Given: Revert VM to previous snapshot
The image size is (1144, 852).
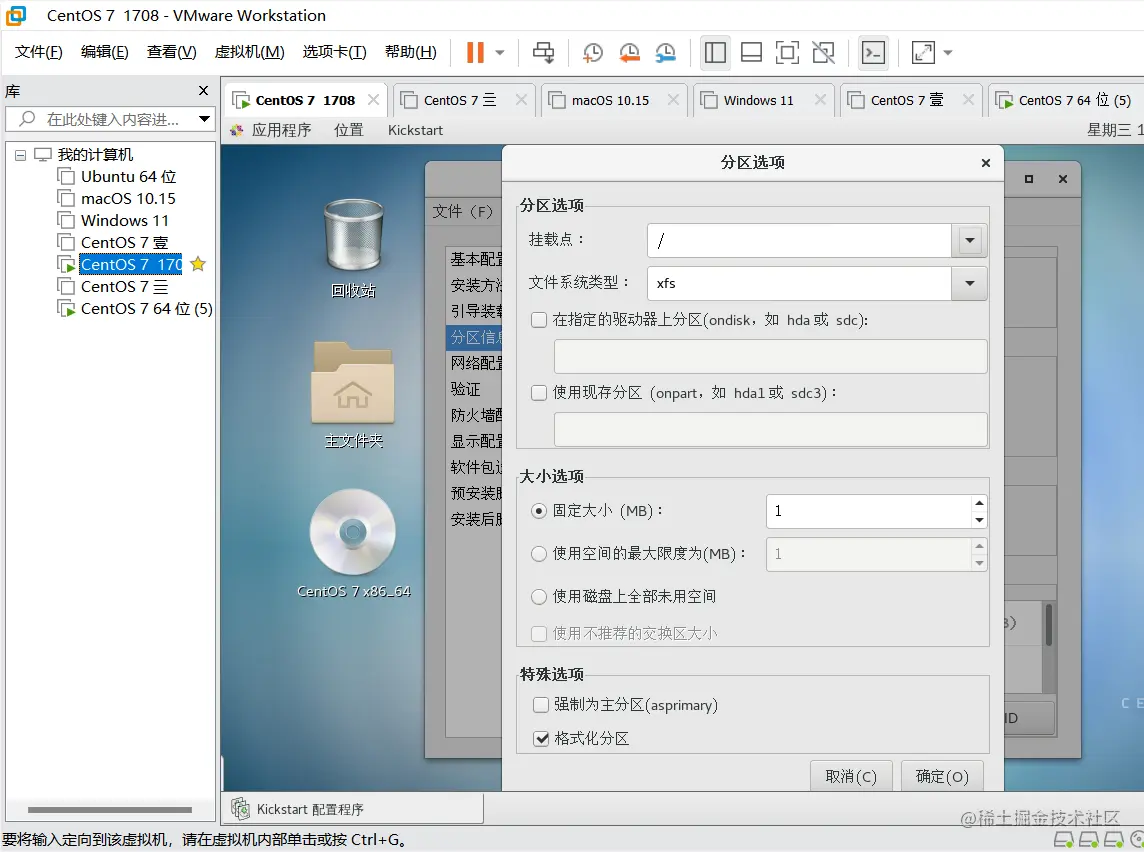Looking at the screenshot, I should click(629, 53).
